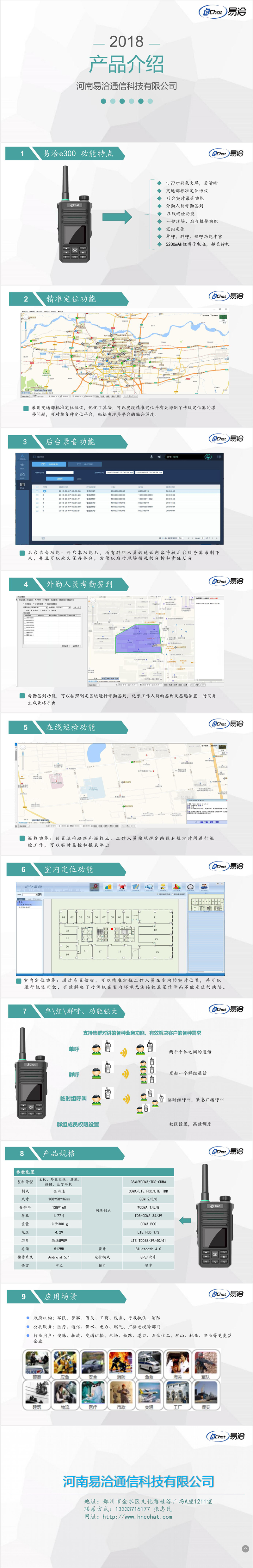Click the 室内定位功能 section heading

(x=69, y=869)
